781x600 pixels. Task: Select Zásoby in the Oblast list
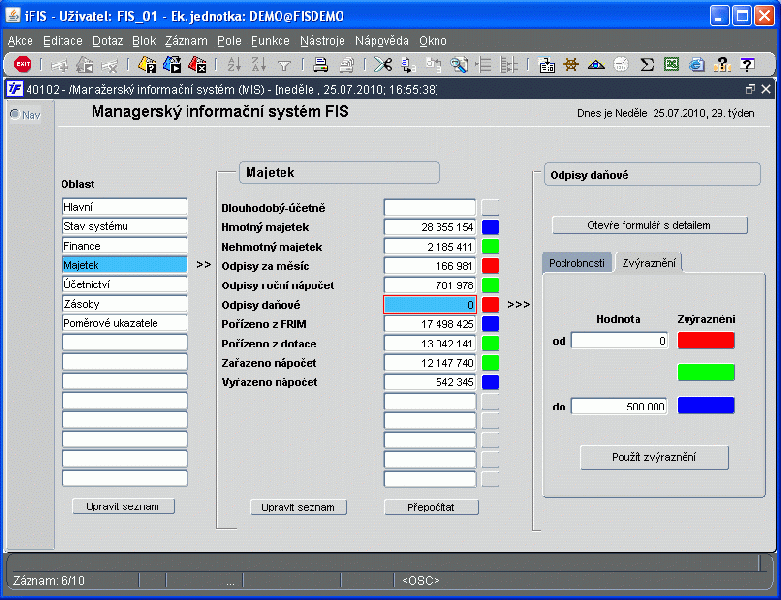[x=125, y=304]
